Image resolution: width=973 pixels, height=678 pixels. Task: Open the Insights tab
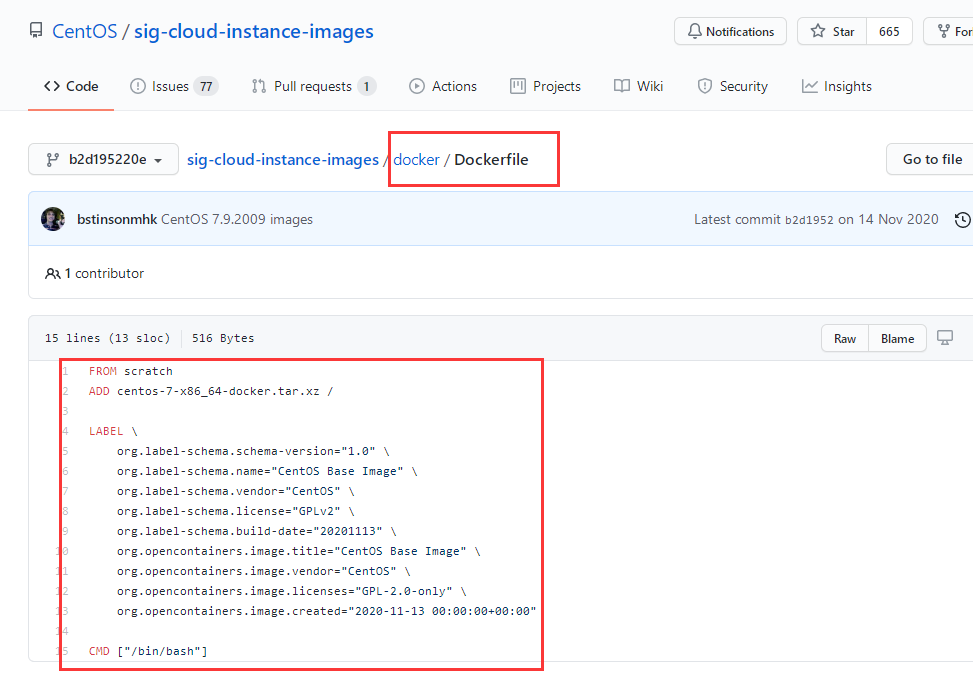[836, 86]
